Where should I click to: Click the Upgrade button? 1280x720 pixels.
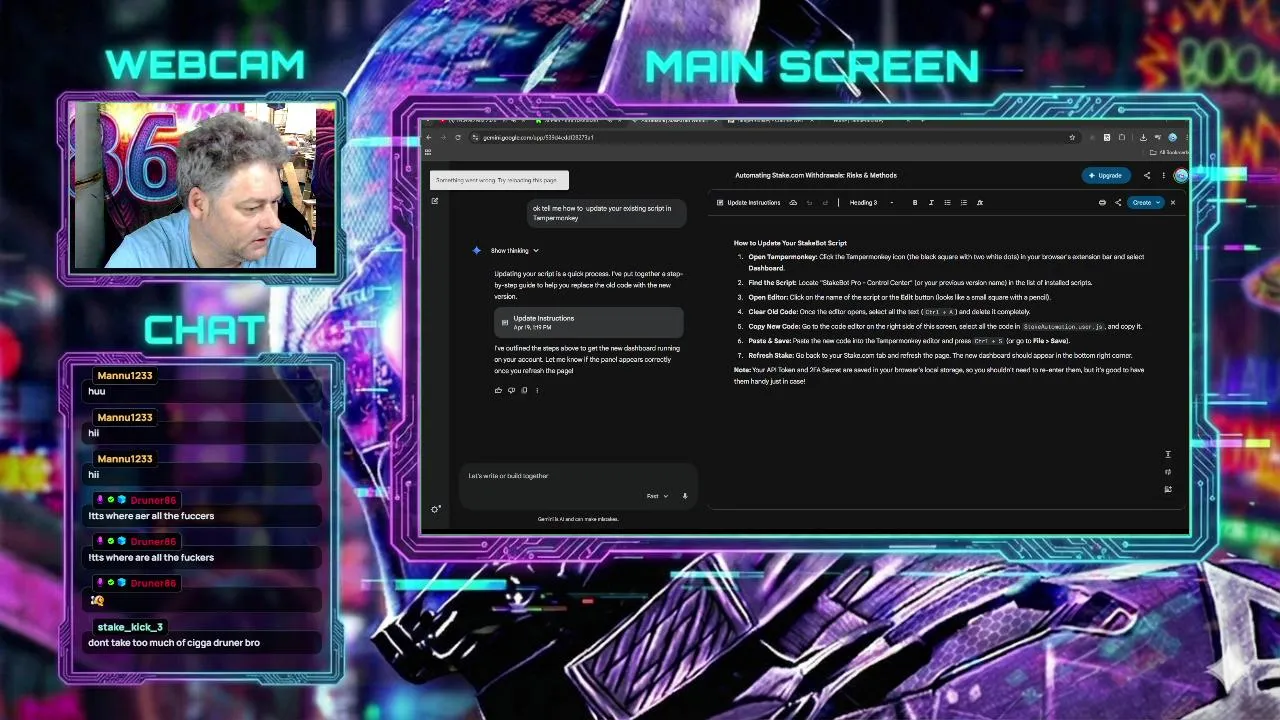[1106, 175]
